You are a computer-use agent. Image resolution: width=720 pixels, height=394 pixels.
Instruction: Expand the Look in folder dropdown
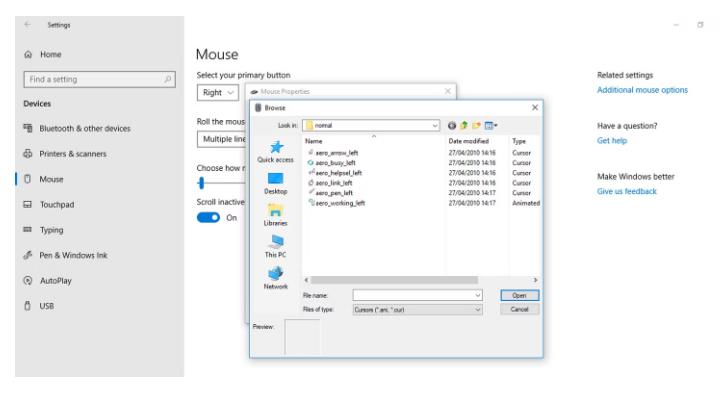coord(434,125)
